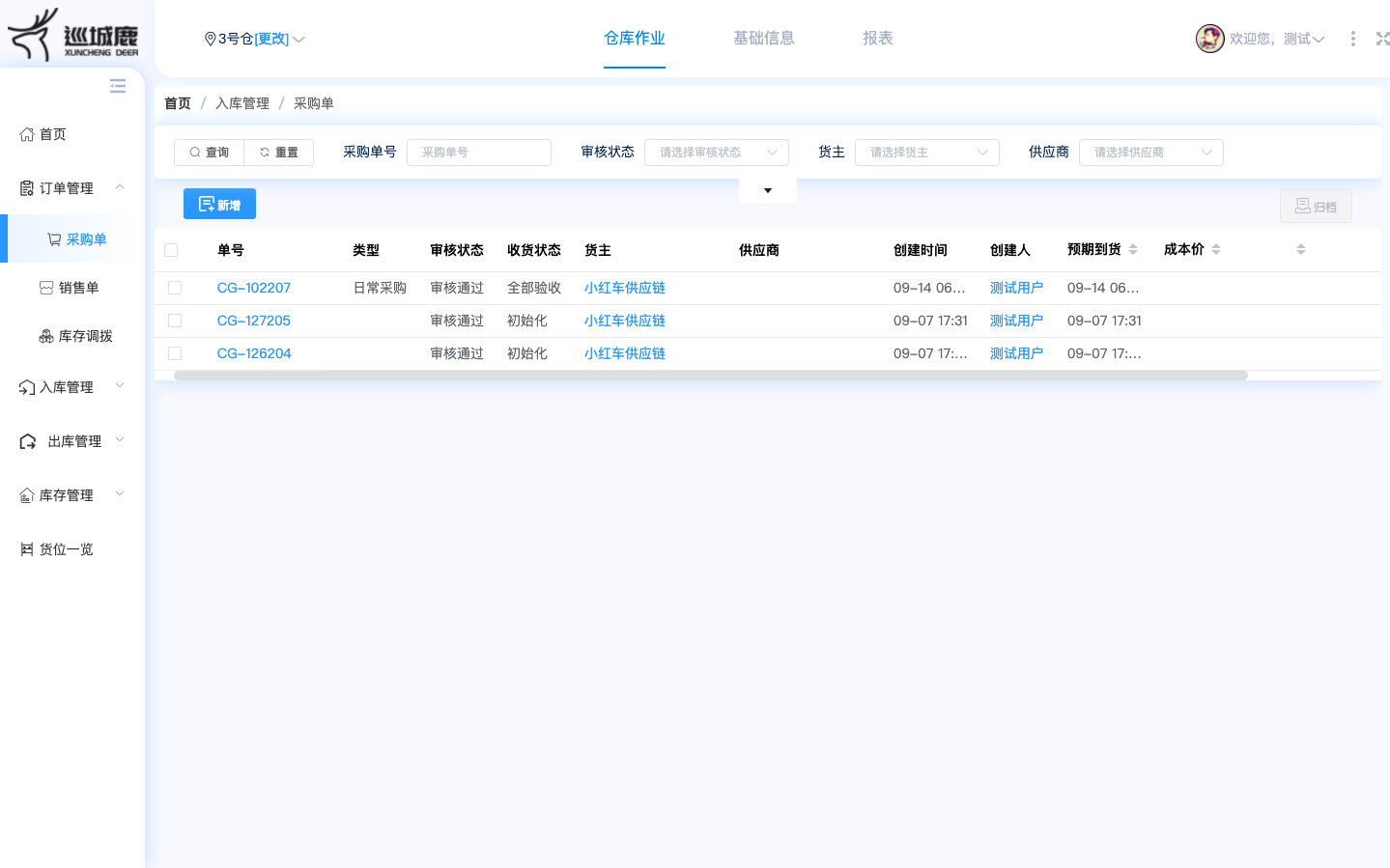Click the 归档 archive button

click(1316, 206)
